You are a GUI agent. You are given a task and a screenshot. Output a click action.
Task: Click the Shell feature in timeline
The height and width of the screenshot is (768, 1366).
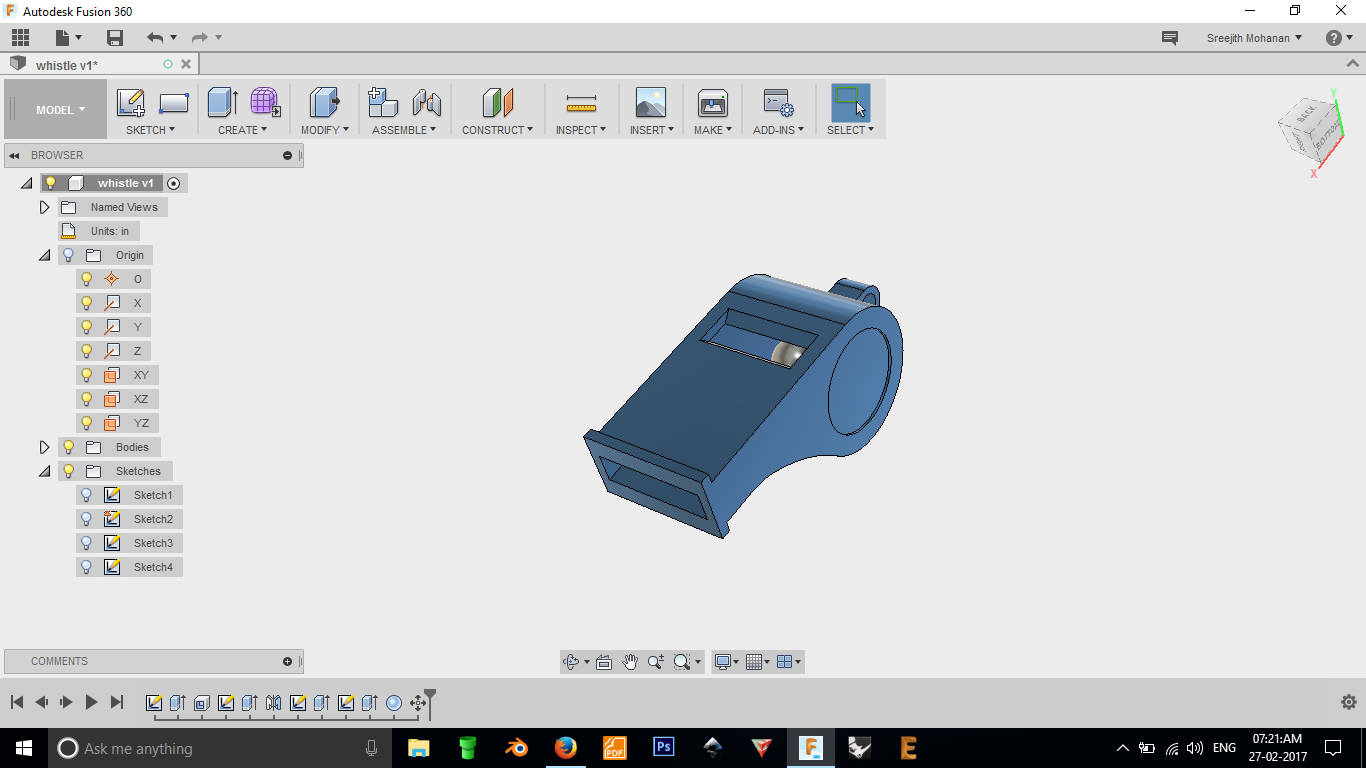pyautogui.click(x=201, y=703)
